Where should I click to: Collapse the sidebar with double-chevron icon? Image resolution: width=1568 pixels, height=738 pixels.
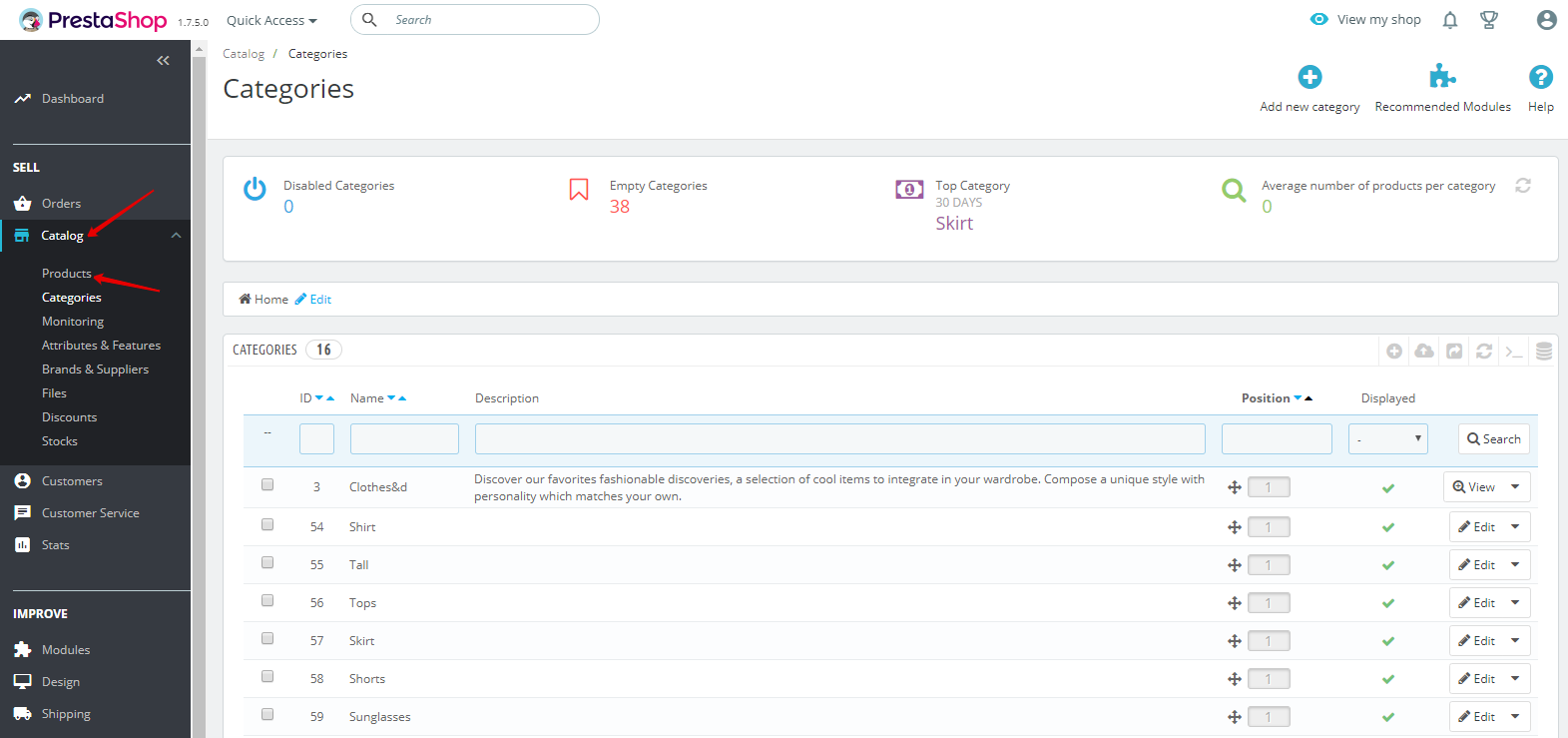(163, 61)
